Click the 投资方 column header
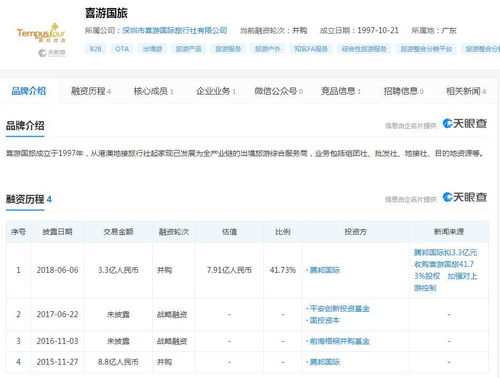Image resolution: width=500 pixels, height=378 pixels. [x=356, y=232]
